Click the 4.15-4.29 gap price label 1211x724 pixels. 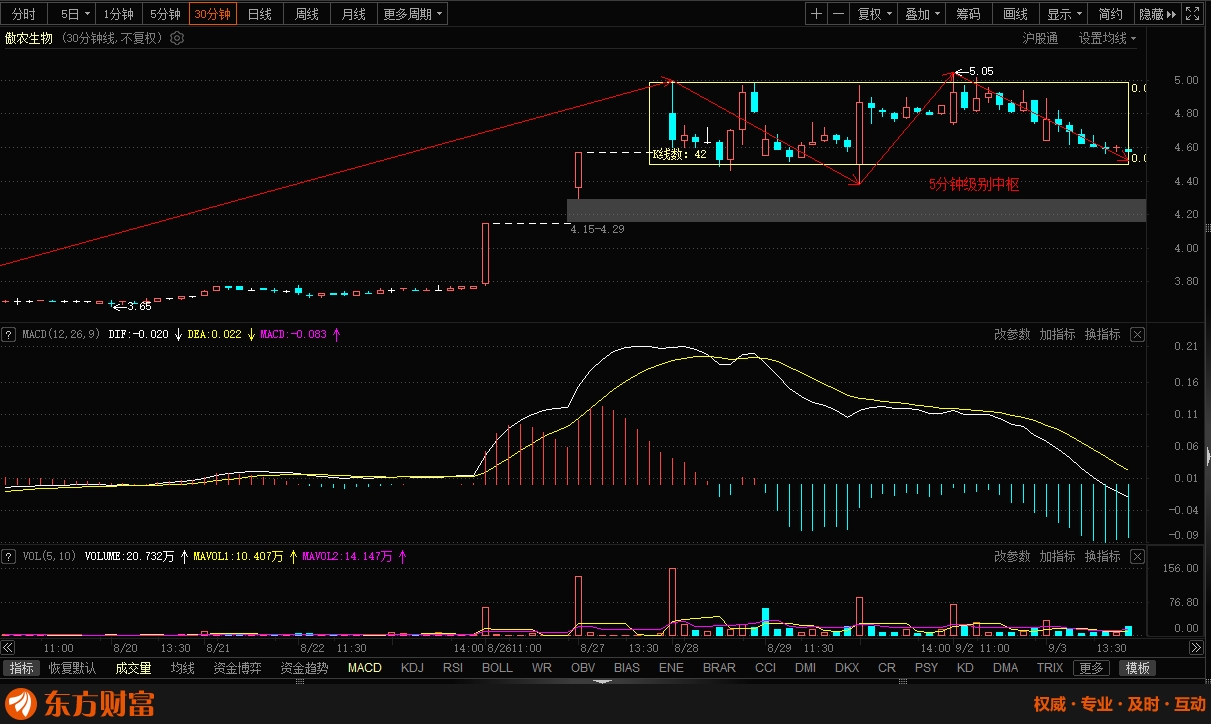tap(597, 230)
